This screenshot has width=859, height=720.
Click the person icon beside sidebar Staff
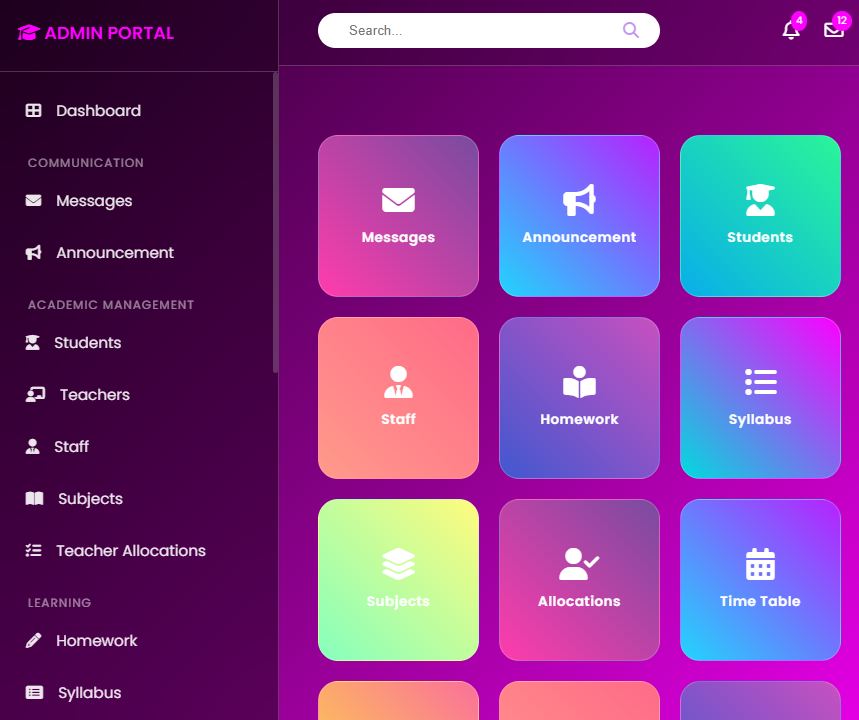pos(32,447)
